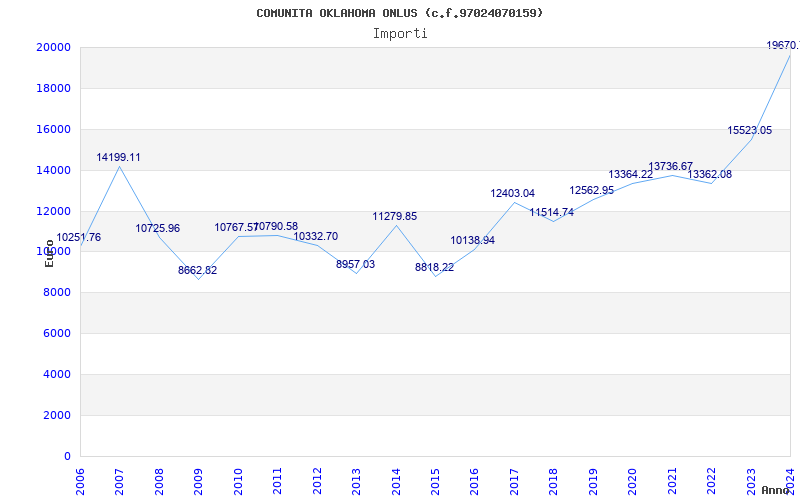
Task: Select the 11279.85 data label
Action: 395,216
